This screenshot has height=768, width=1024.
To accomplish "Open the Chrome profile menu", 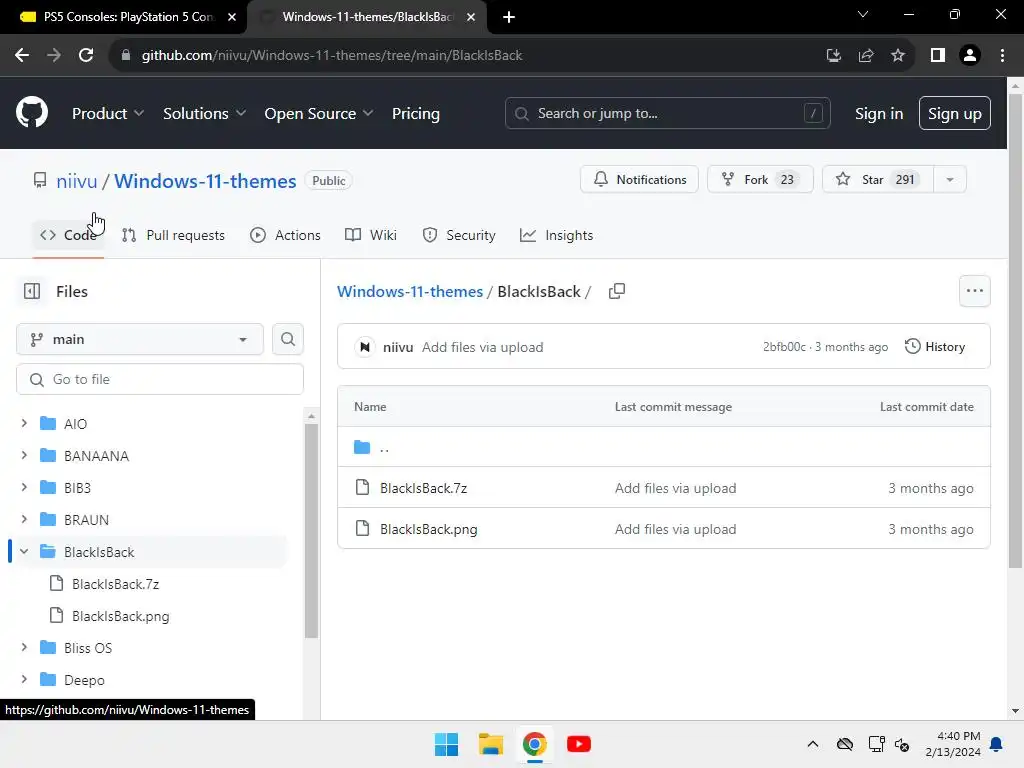I will 970,56.
